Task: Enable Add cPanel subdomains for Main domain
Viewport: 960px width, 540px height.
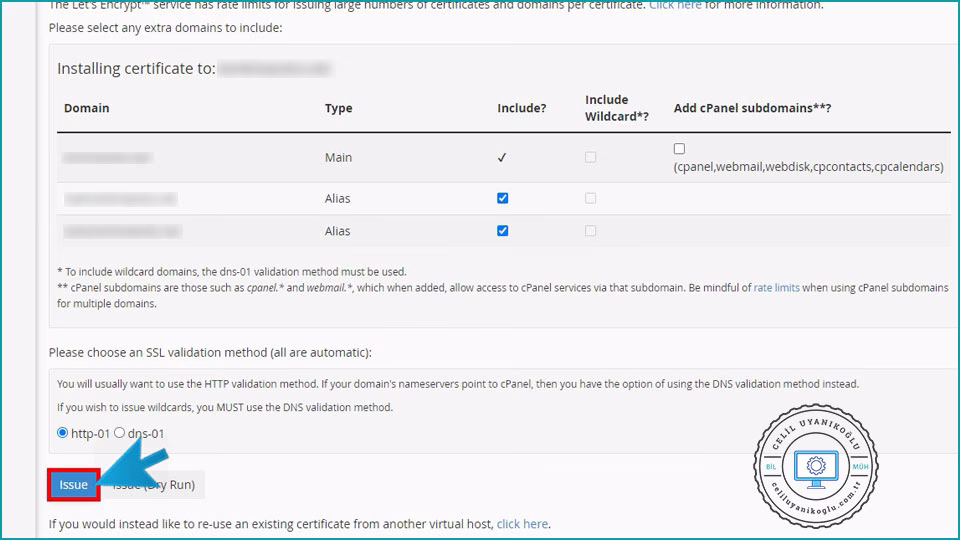Action: click(x=680, y=149)
